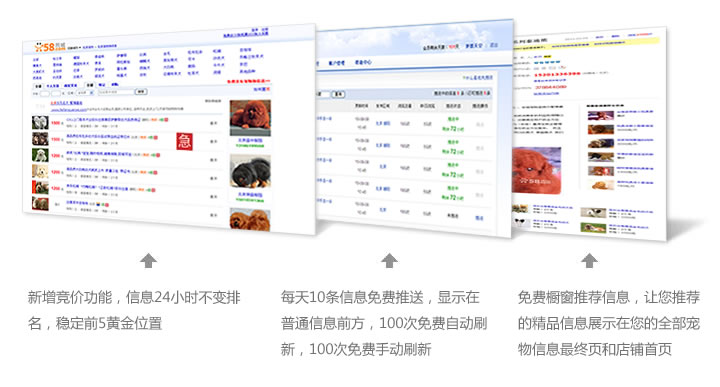Click the blue link in last table row's action column
This screenshot has height=387, width=720.
(x=479, y=218)
